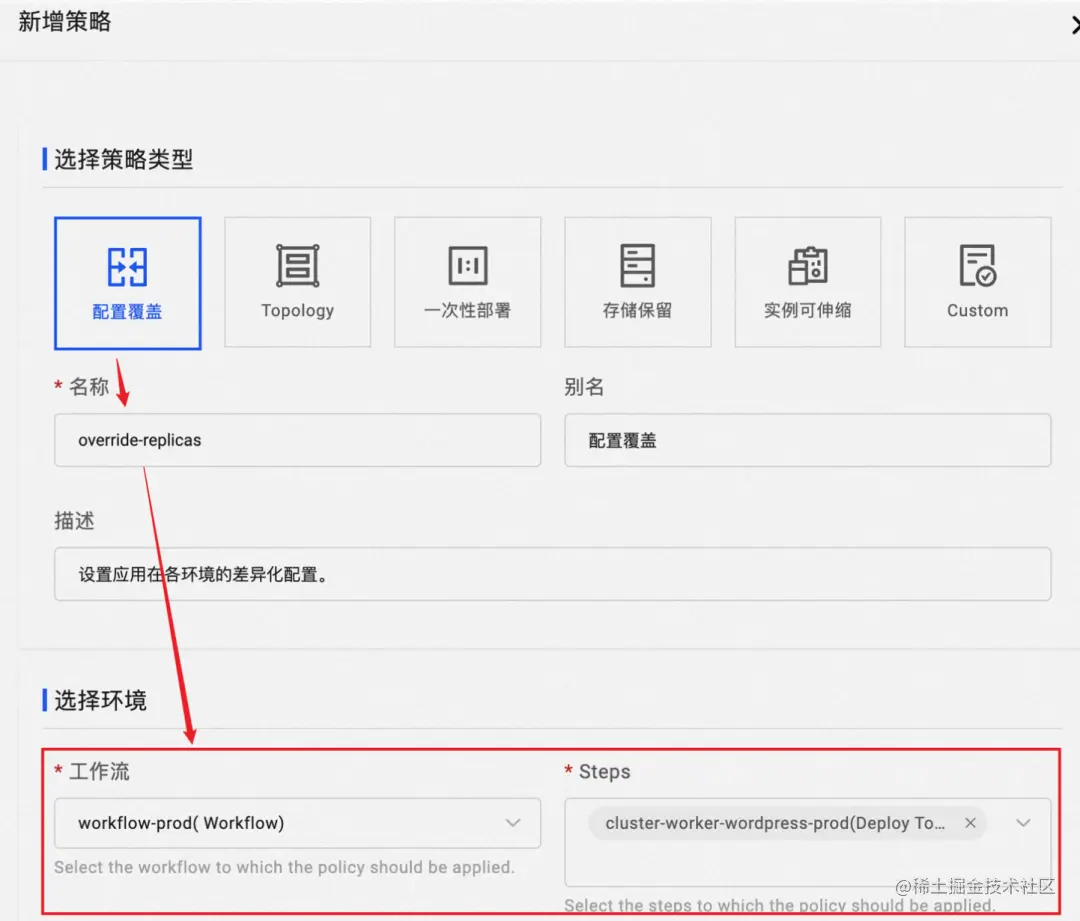Click the cluster-worker-wordpress-prod tag text
This screenshot has width=1080, height=921.
775,823
